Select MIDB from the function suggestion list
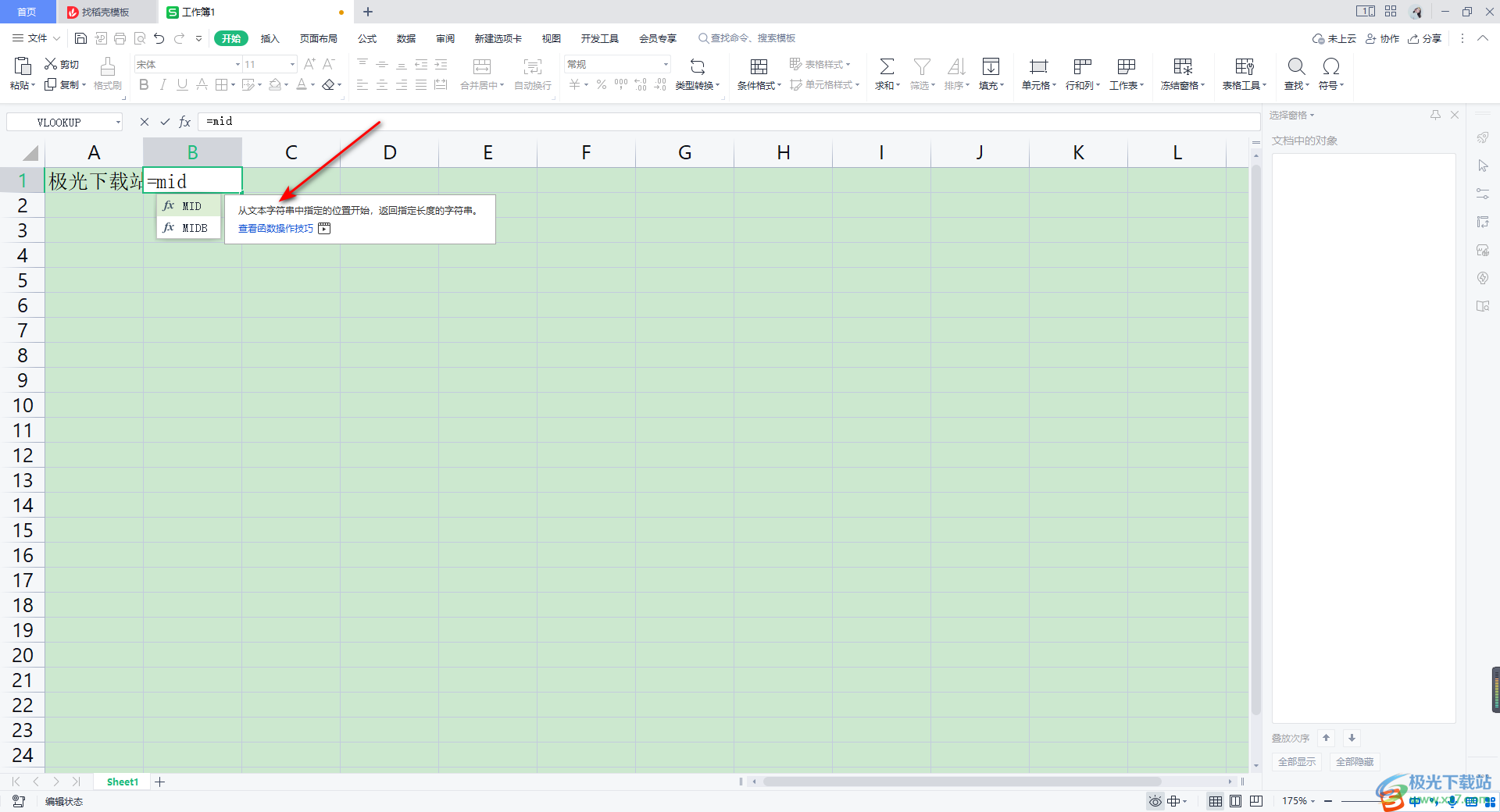 (x=188, y=228)
